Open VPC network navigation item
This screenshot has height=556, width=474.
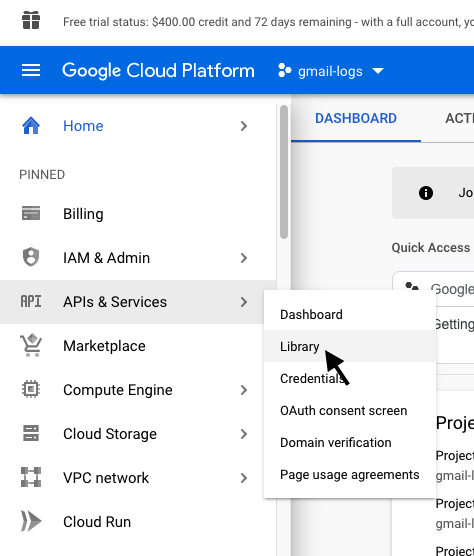coord(138,478)
